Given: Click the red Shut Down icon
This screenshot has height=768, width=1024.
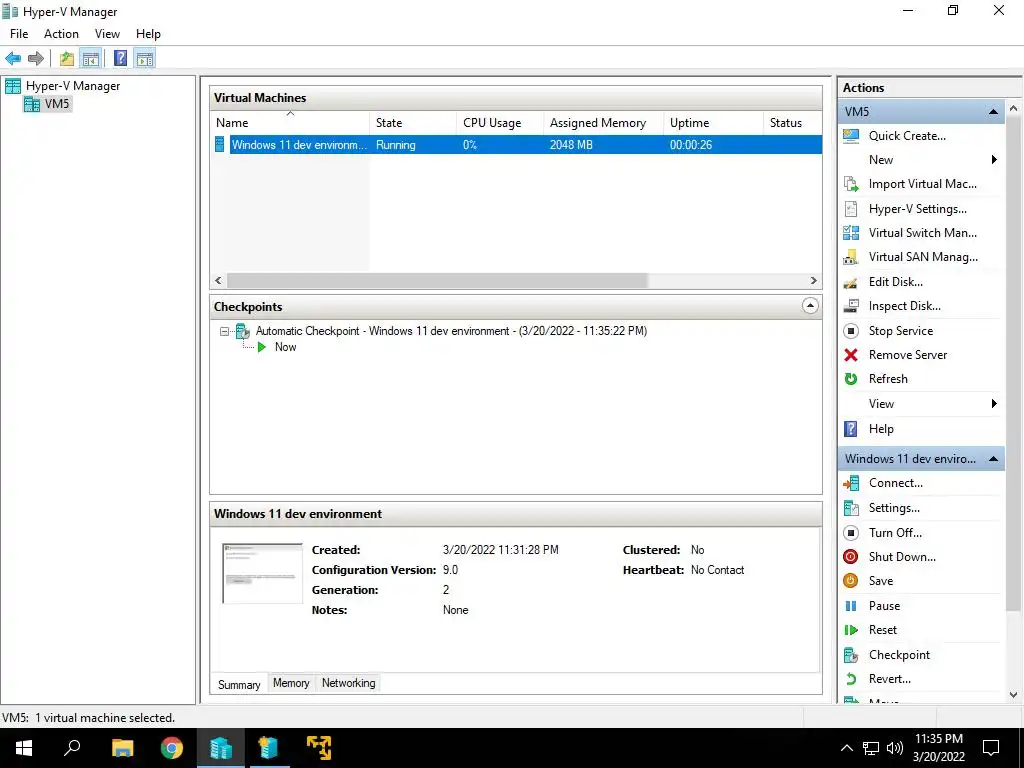Looking at the screenshot, I should click(x=851, y=556).
